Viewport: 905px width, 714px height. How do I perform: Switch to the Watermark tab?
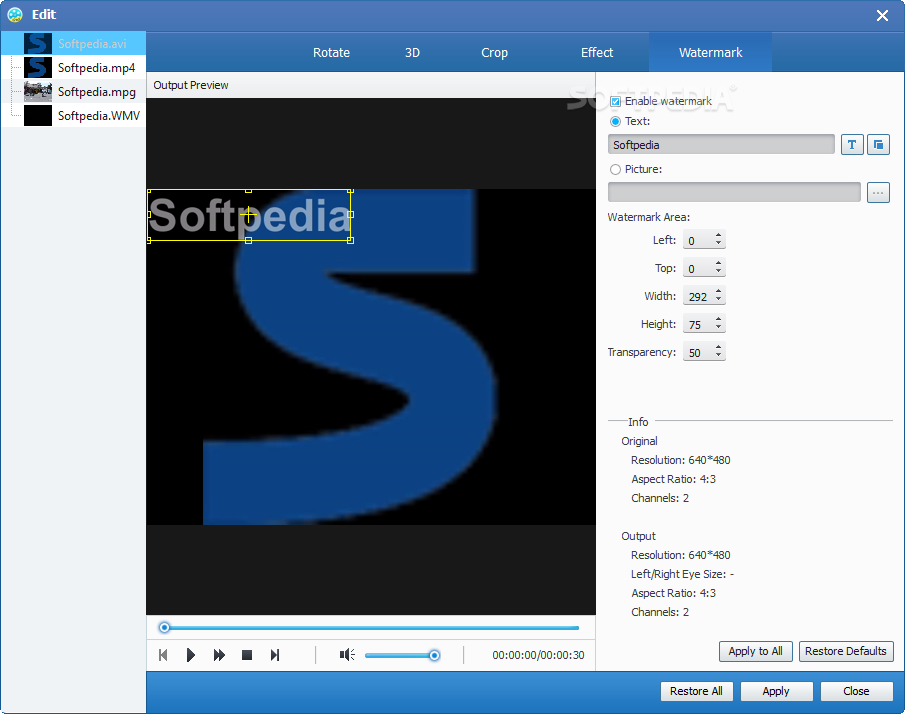710,53
